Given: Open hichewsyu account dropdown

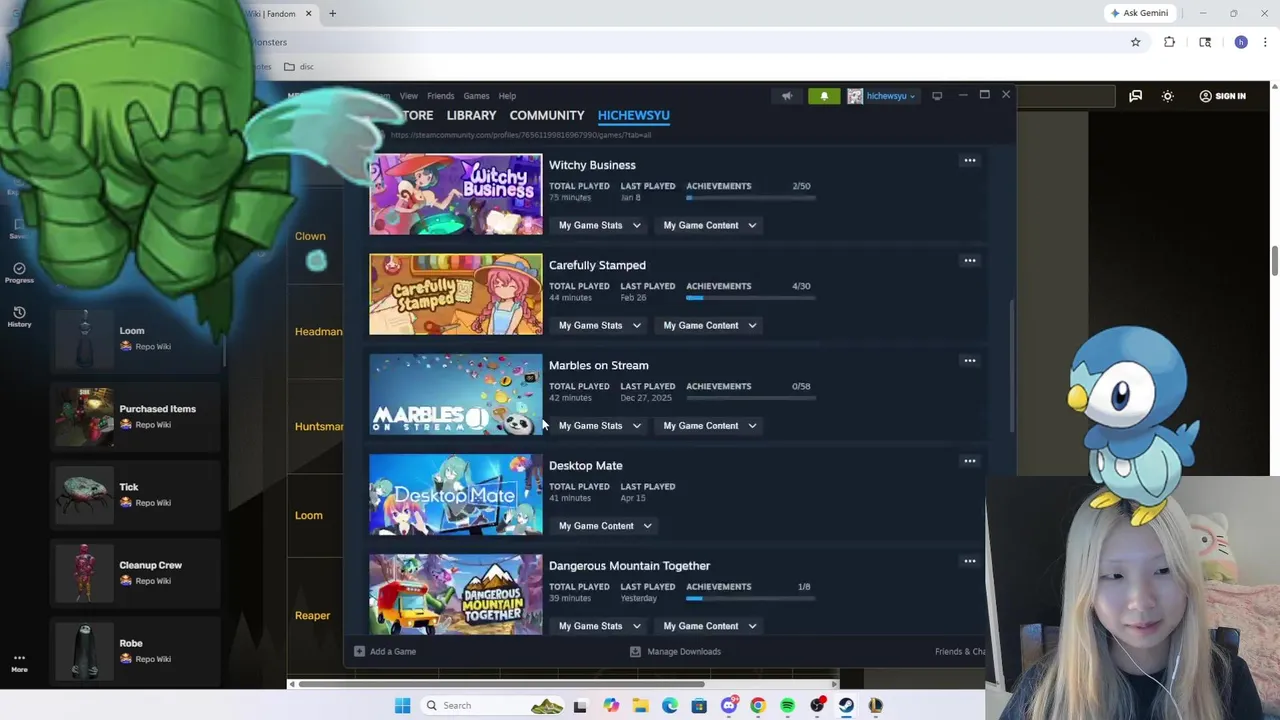Looking at the screenshot, I should 882,96.
